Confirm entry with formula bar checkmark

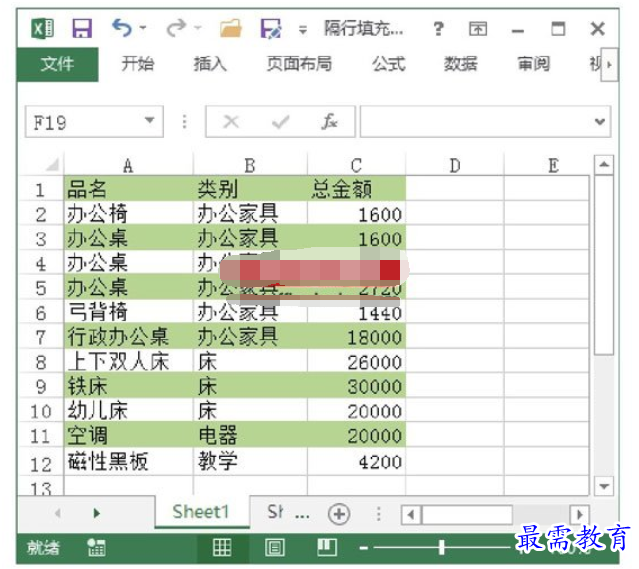pos(280,121)
